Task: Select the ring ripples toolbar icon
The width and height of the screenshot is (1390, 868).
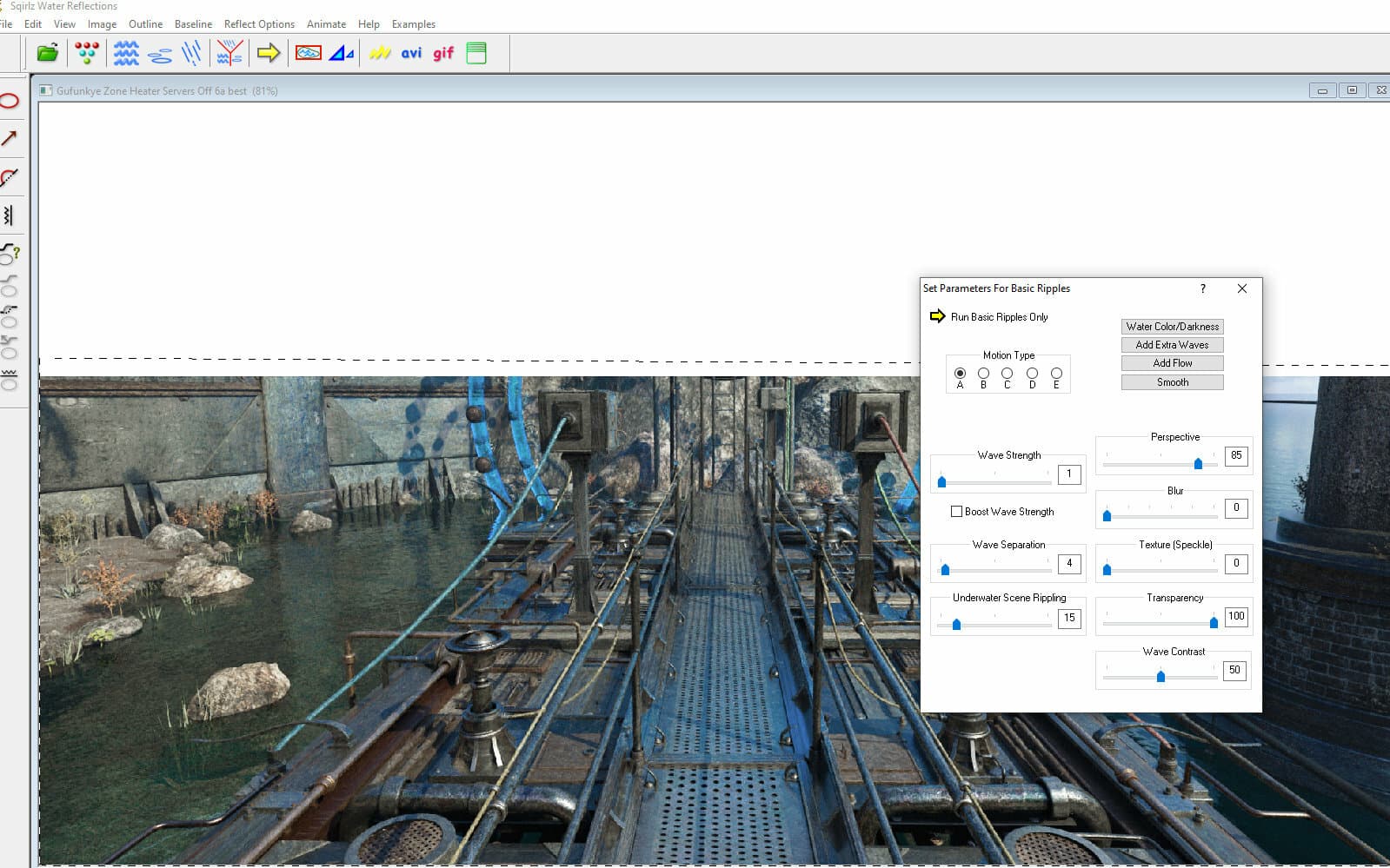Action: (x=160, y=55)
